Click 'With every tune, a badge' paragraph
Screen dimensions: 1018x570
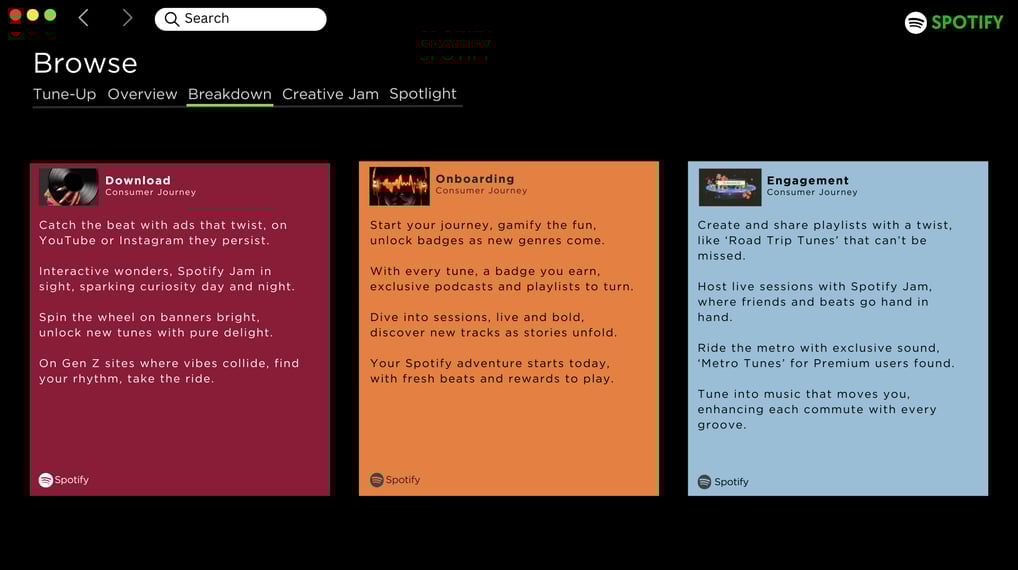(501, 279)
